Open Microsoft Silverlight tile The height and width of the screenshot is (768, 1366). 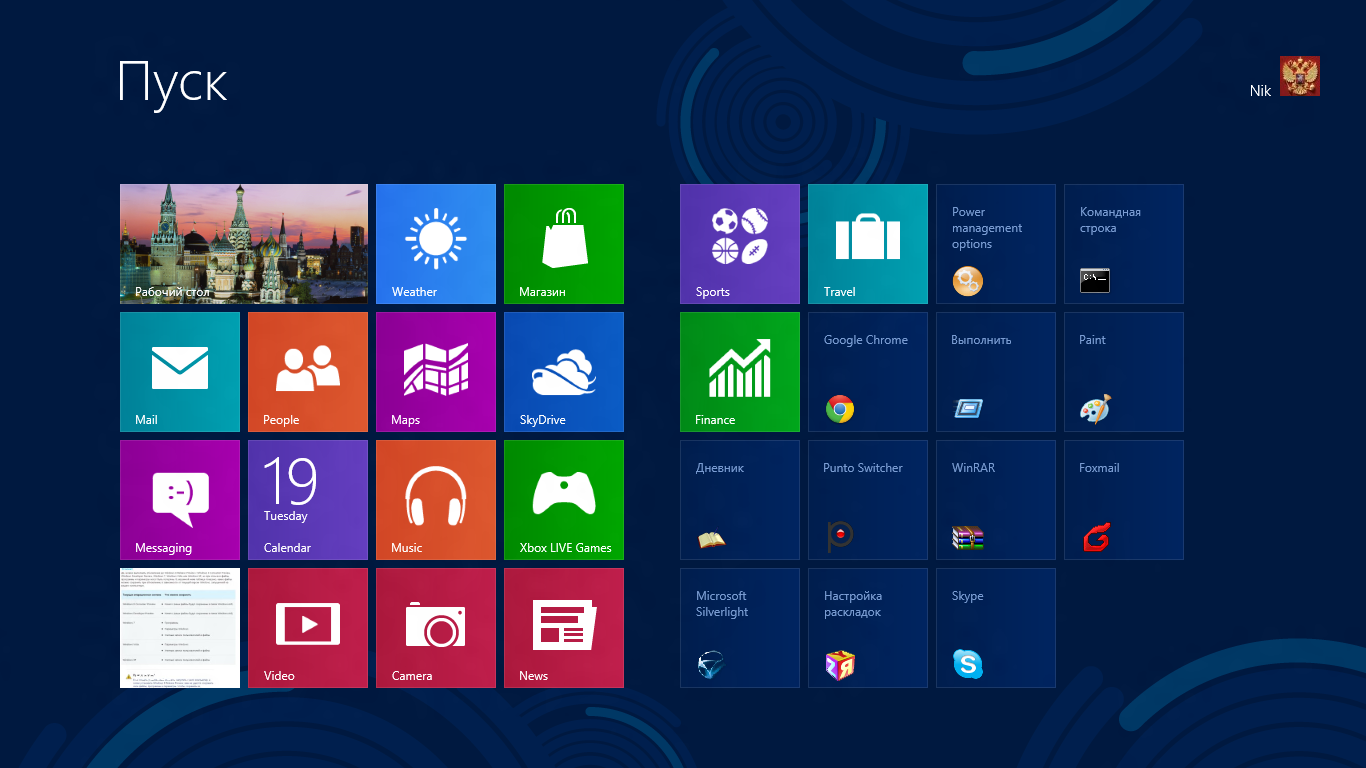click(x=740, y=628)
